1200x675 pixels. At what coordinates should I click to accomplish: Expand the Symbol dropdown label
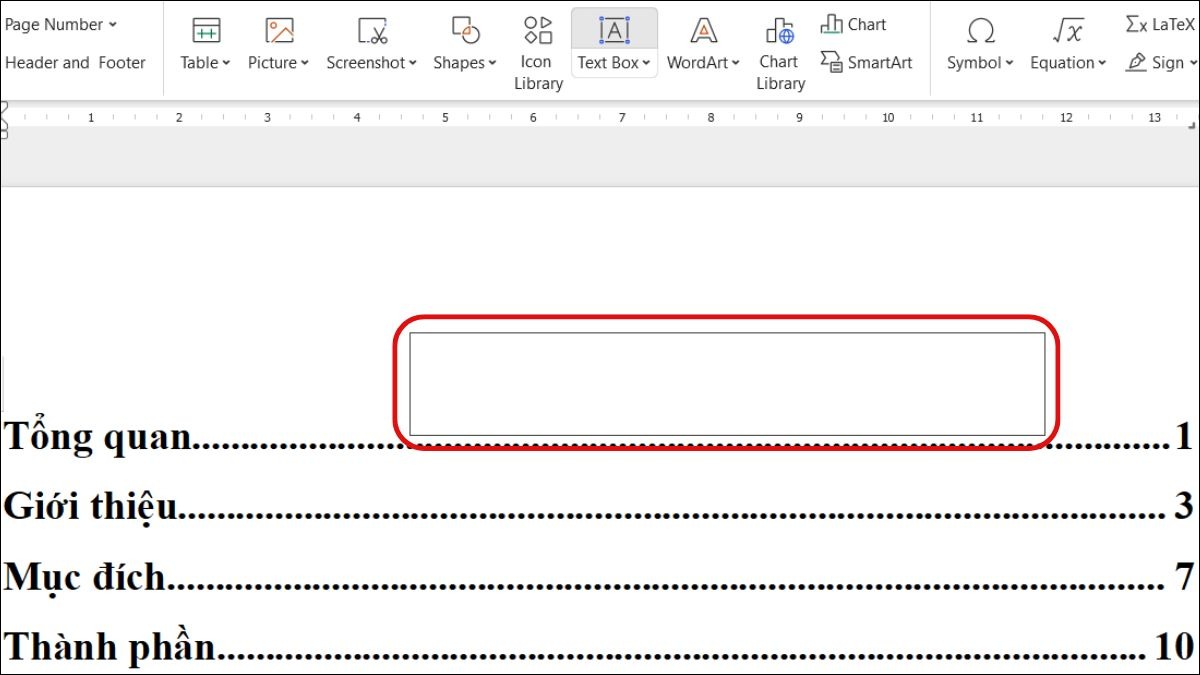(981, 62)
